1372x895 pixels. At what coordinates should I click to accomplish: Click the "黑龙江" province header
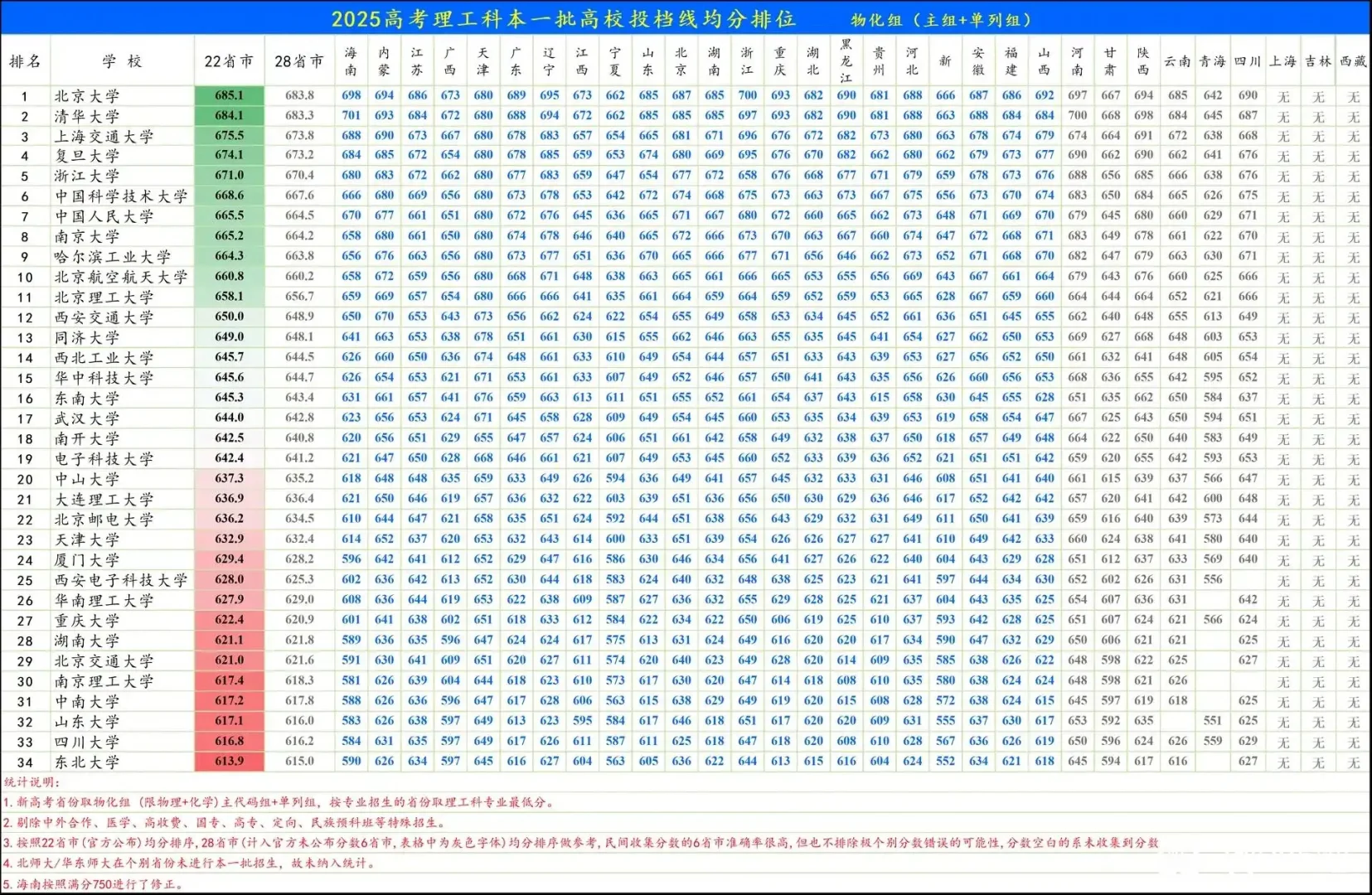[x=846, y=60]
